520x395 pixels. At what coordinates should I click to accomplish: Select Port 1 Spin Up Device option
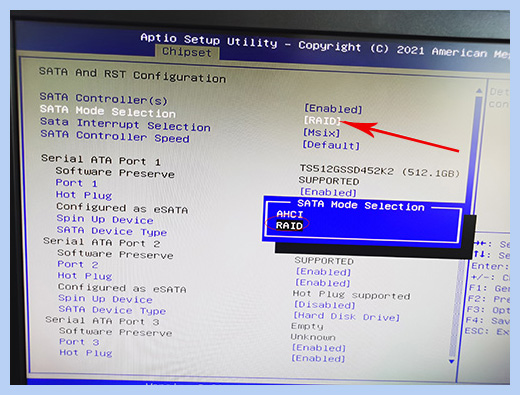point(105,219)
